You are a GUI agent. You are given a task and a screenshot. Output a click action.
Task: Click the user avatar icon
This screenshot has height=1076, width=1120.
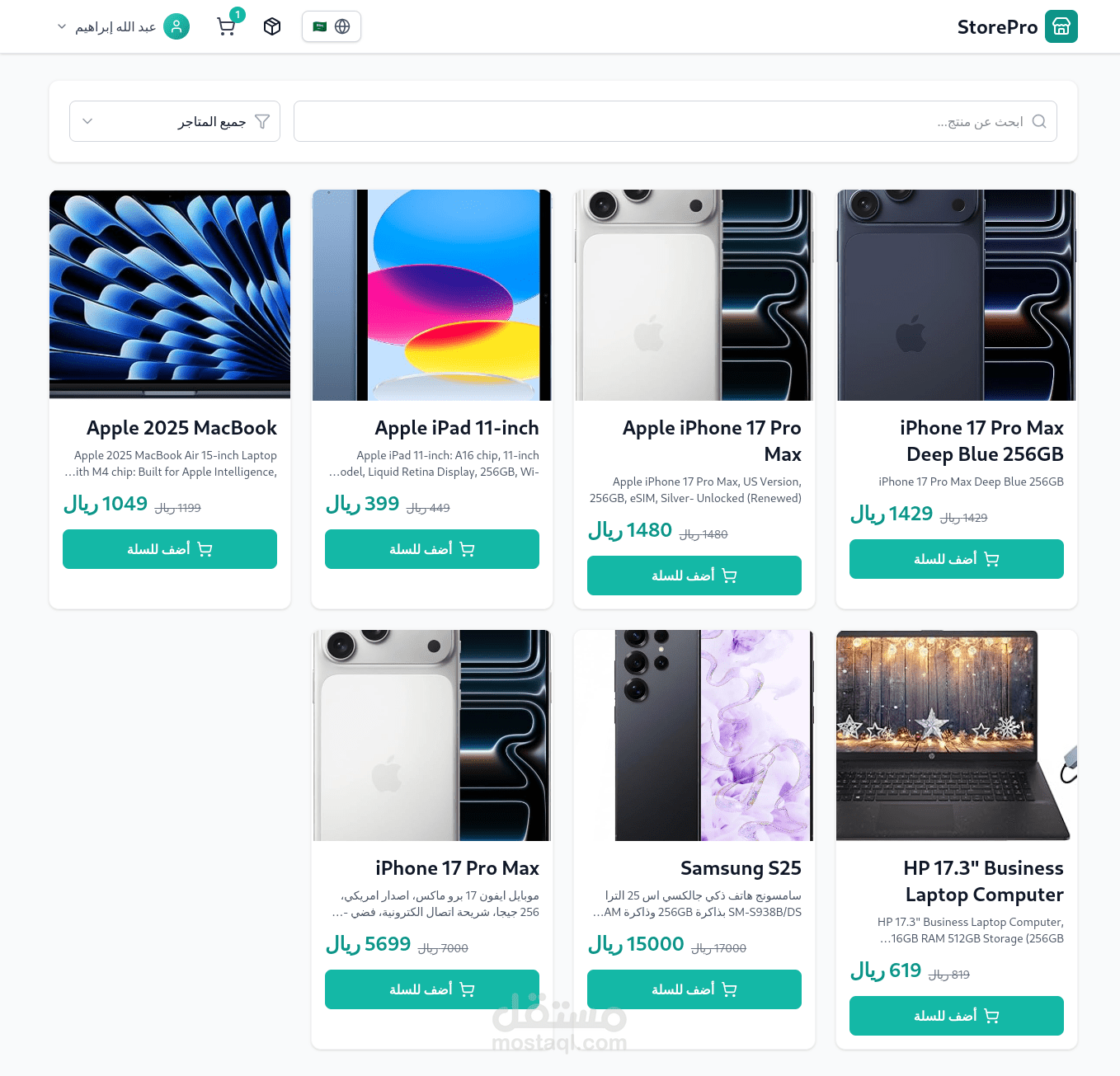176,26
